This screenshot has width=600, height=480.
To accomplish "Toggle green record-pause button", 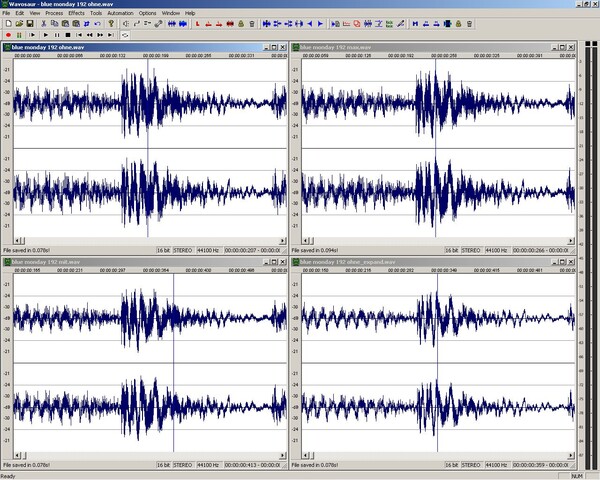I will tap(19, 35).
